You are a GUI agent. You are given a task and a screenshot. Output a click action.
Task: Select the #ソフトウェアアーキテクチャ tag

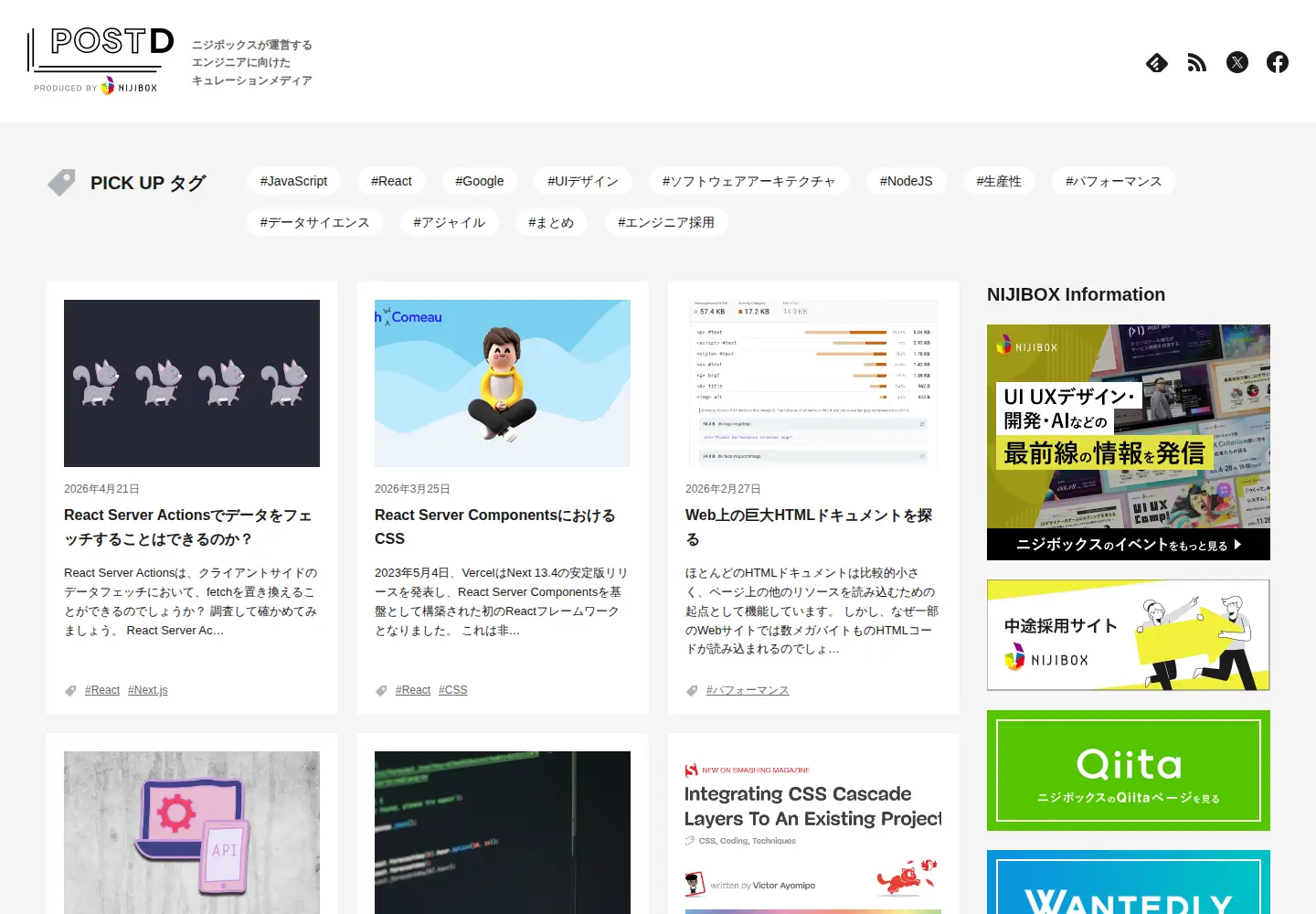(x=749, y=181)
